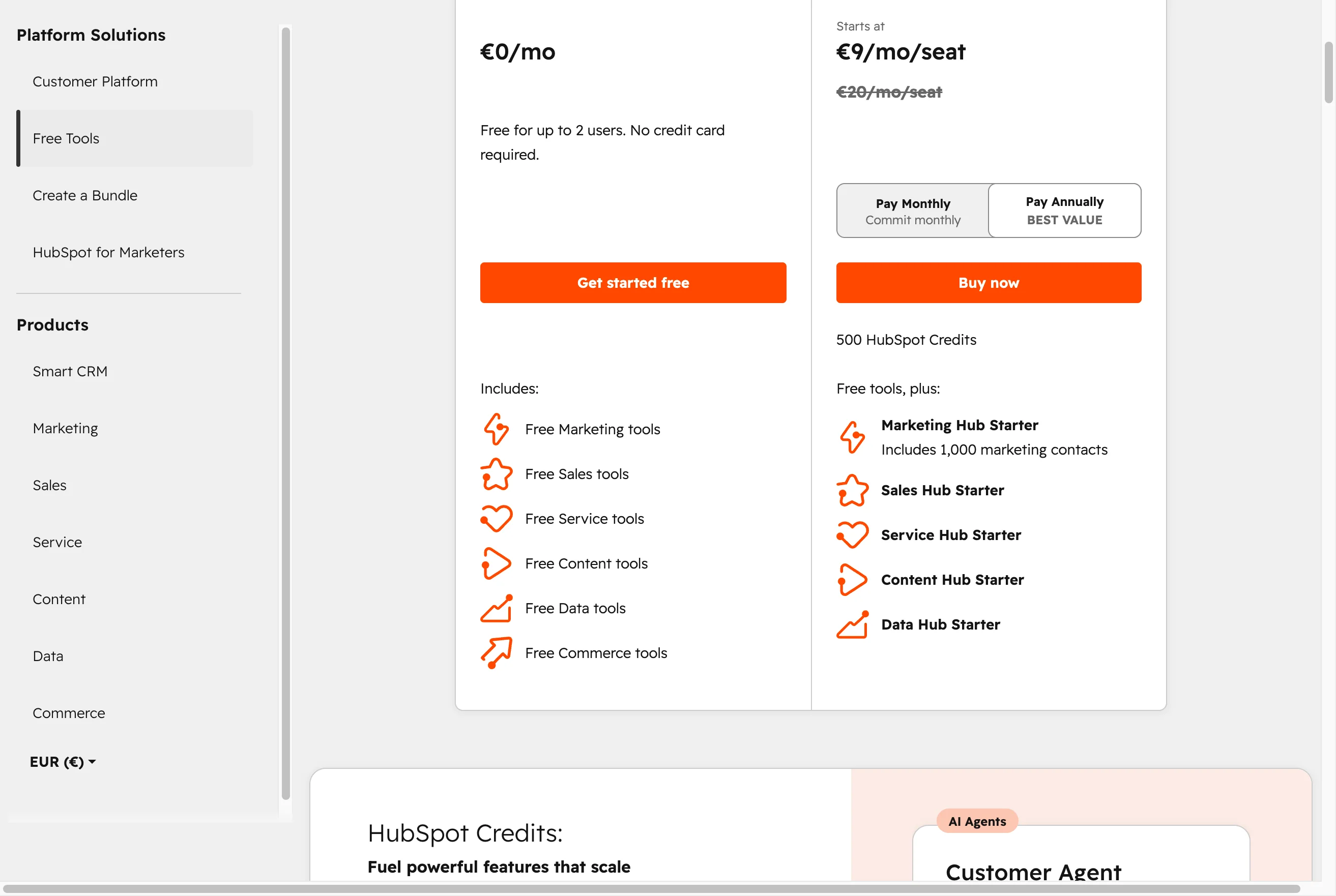Click the Content Hub Starter play icon
The height and width of the screenshot is (896, 1336).
tap(852, 579)
